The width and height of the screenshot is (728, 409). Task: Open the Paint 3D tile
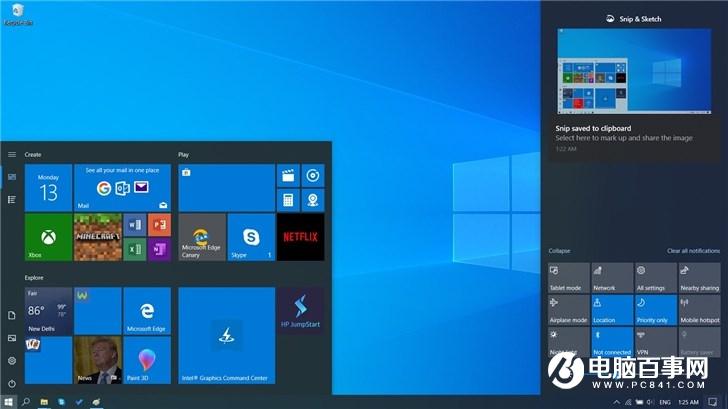tap(147, 360)
